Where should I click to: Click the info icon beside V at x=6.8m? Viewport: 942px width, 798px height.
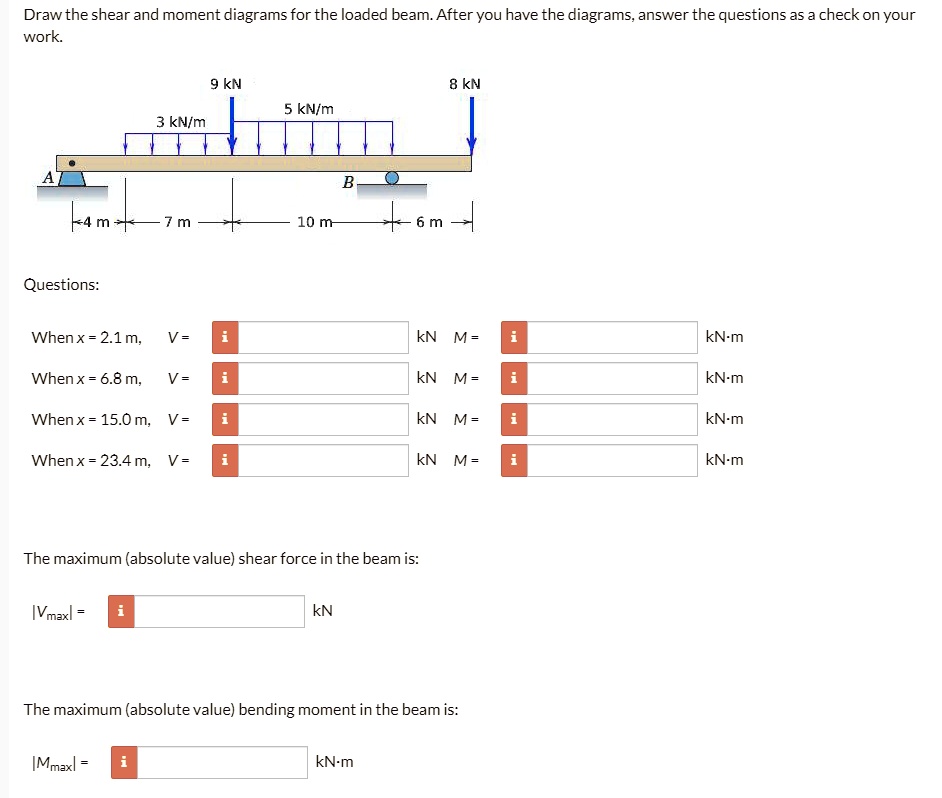click(x=224, y=378)
